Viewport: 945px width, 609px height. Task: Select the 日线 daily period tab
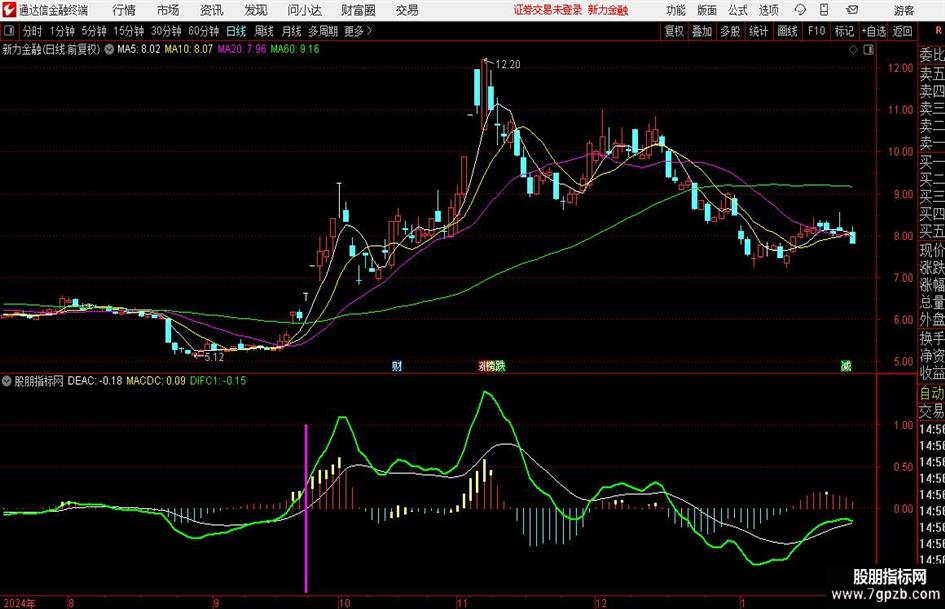coord(236,31)
